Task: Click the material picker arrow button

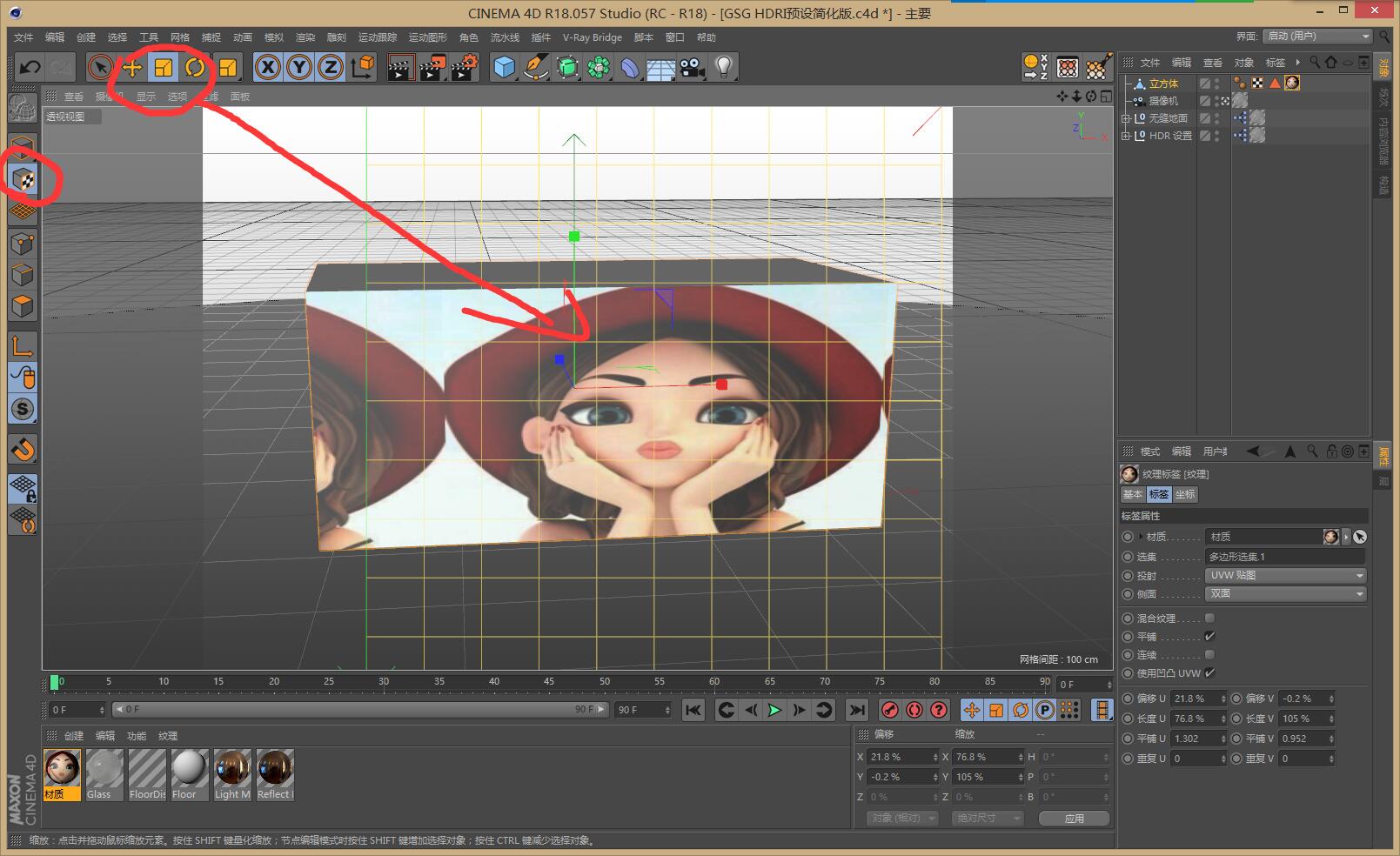Action: pos(1360,537)
